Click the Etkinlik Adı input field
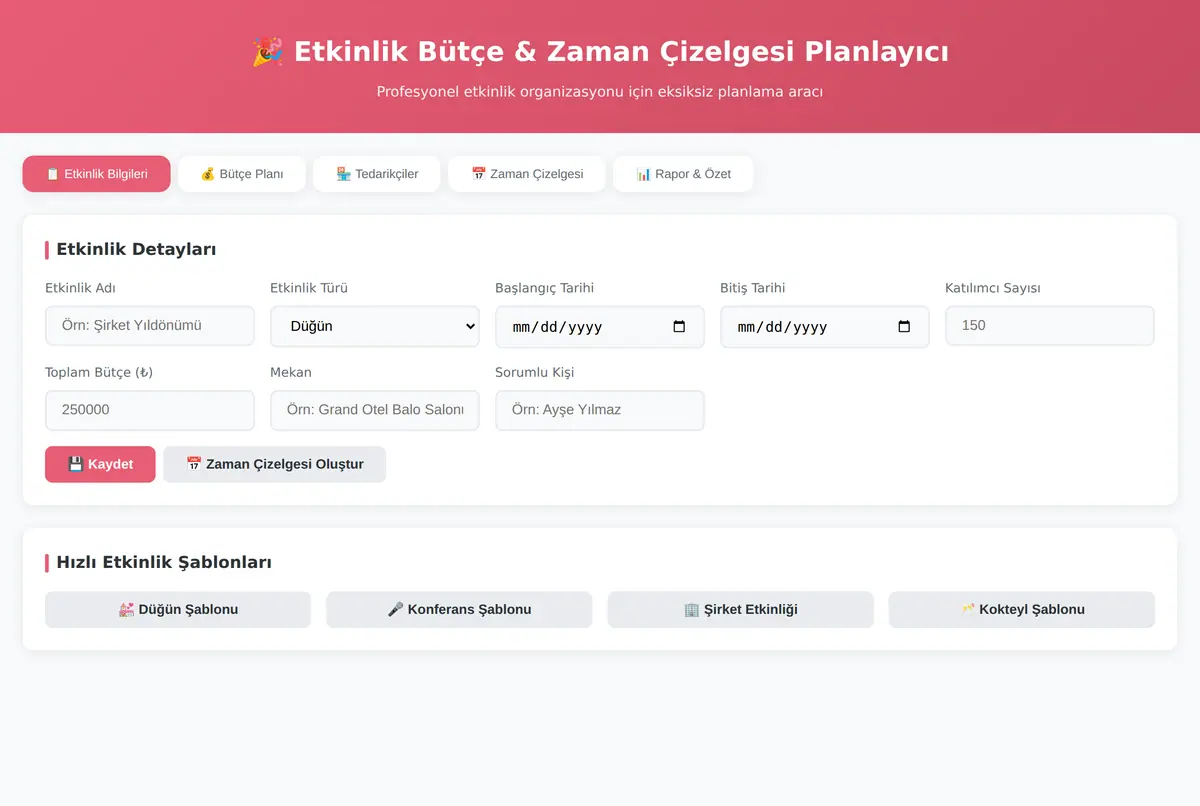The width and height of the screenshot is (1200, 806). (150, 326)
